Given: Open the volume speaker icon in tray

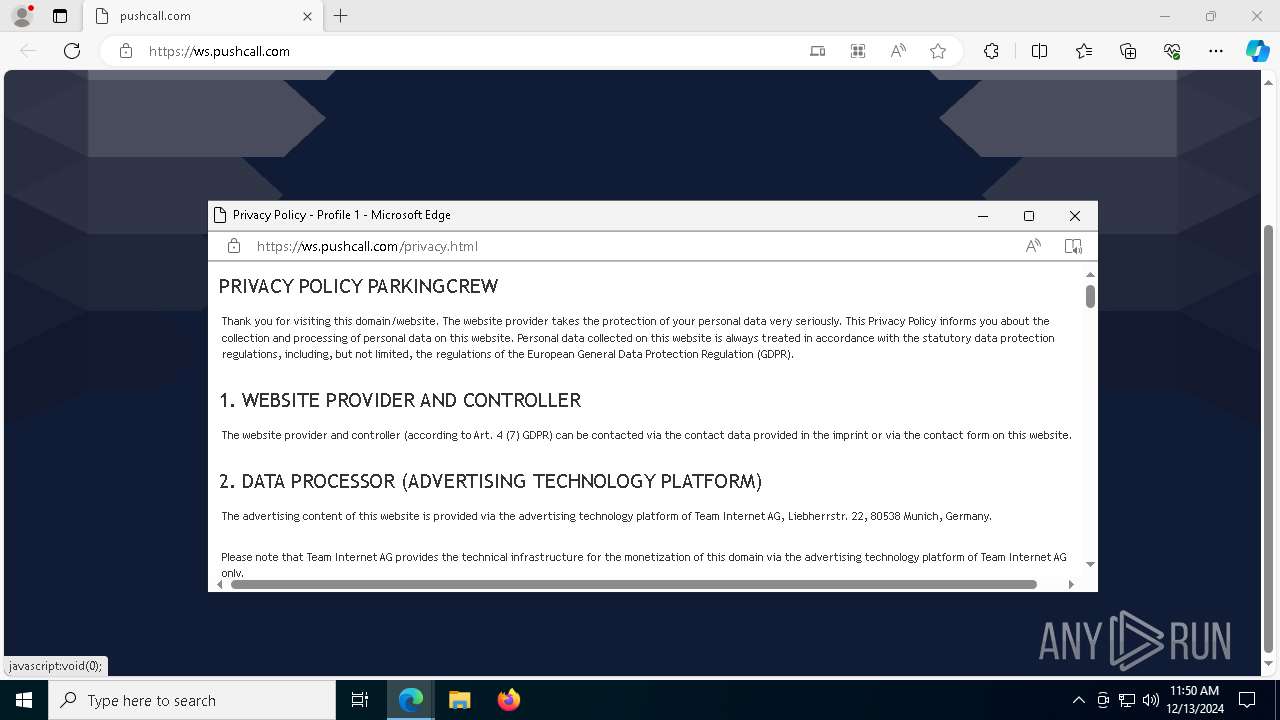Looking at the screenshot, I should pyautogui.click(x=1150, y=700).
